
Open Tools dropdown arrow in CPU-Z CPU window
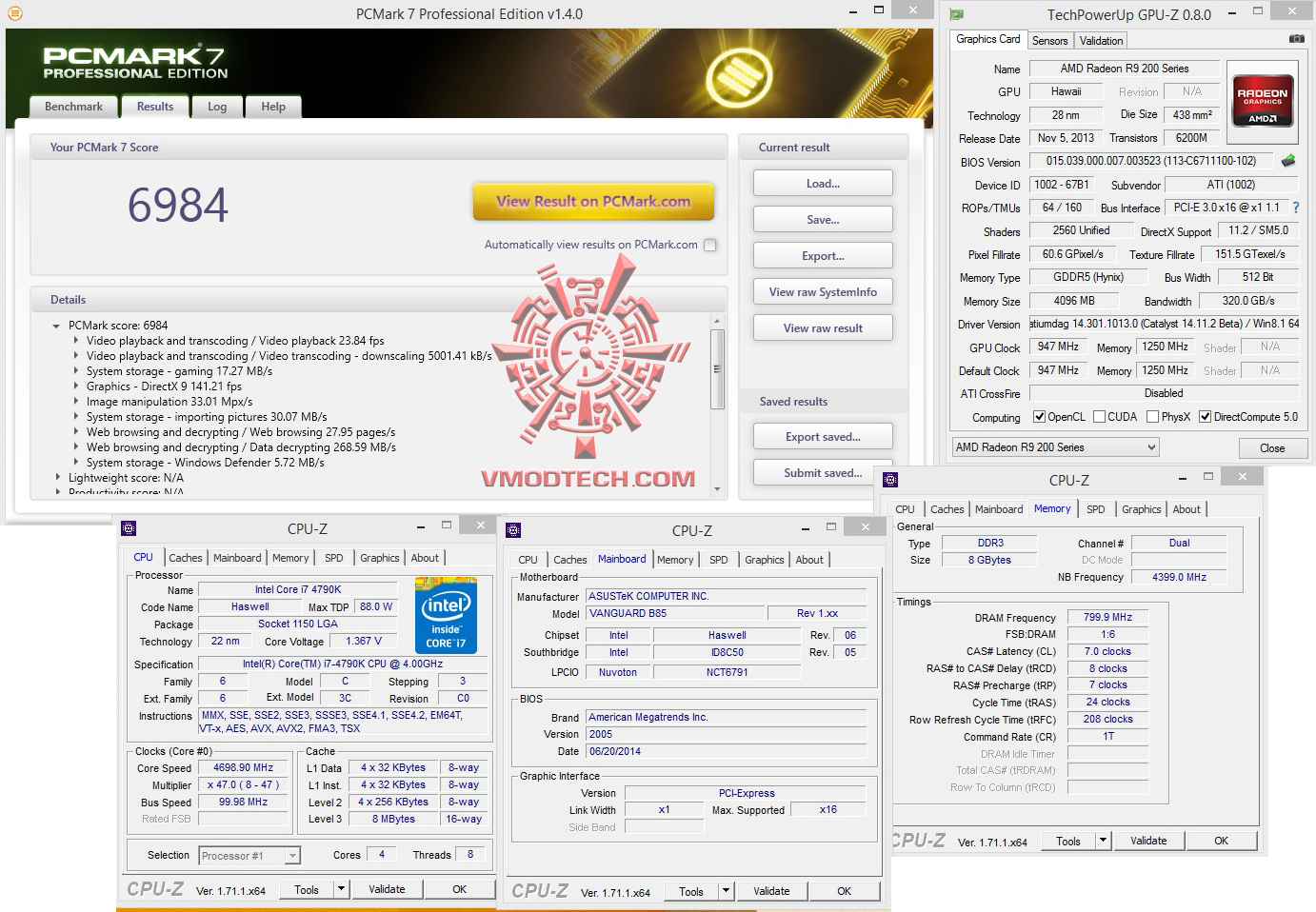click(x=341, y=889)
